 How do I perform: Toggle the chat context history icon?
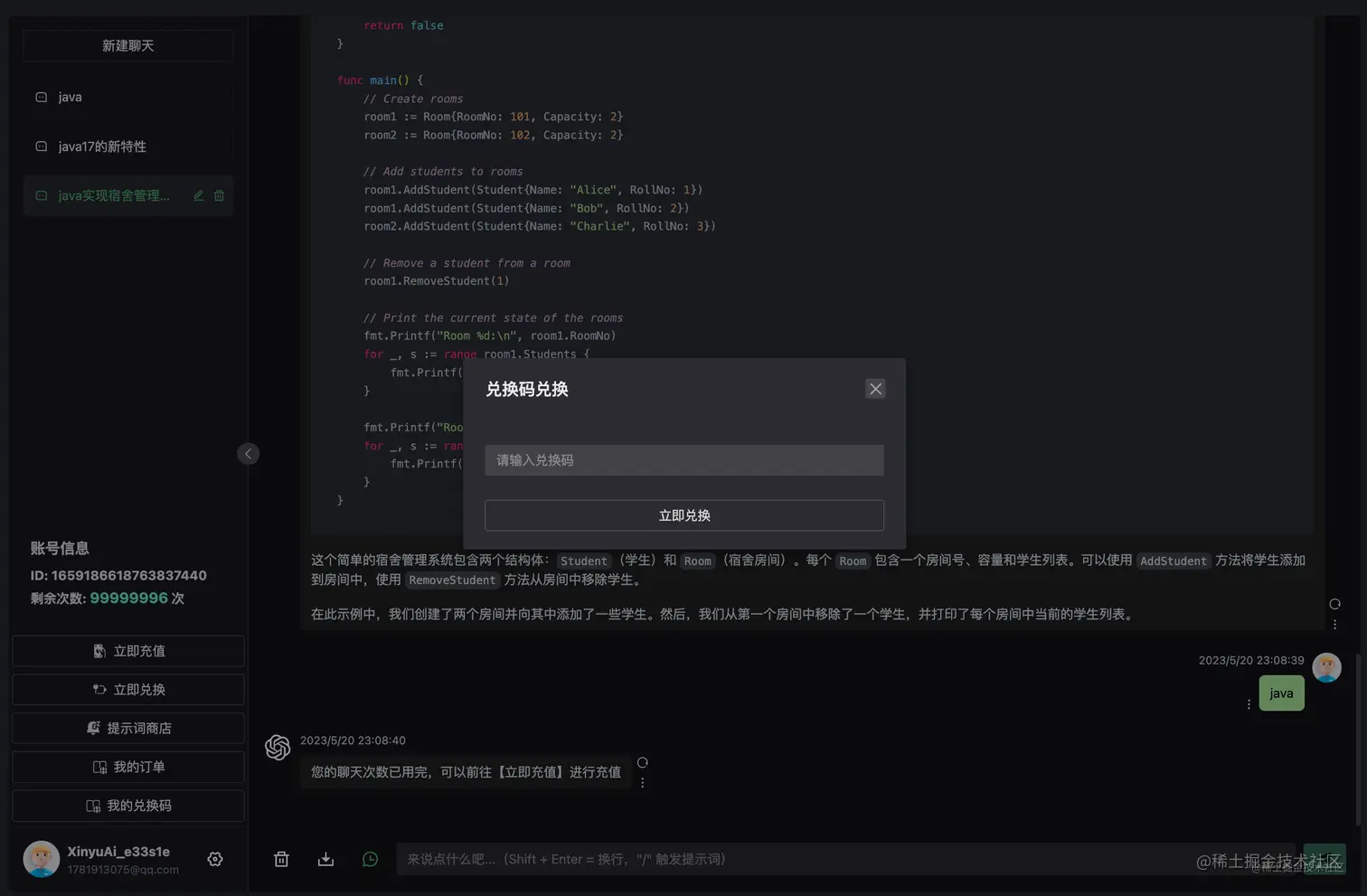coord(370,859)
